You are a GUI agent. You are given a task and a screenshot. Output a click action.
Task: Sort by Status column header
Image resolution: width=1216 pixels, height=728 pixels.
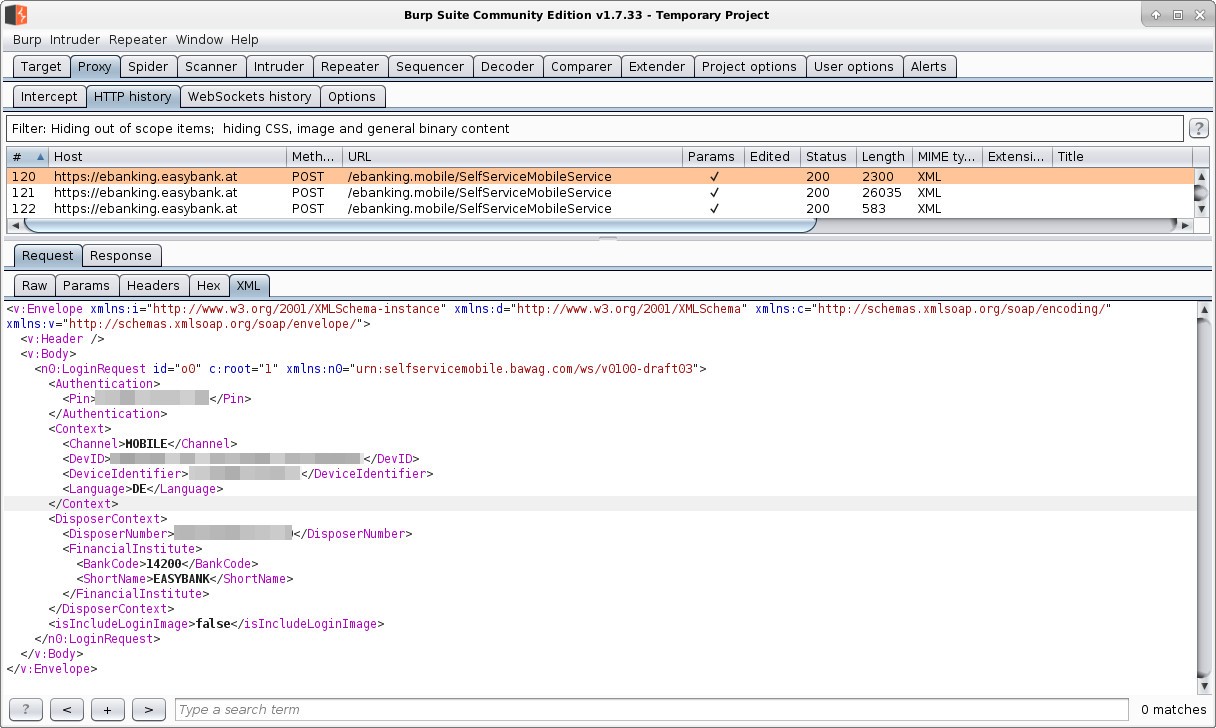(827, 157)
